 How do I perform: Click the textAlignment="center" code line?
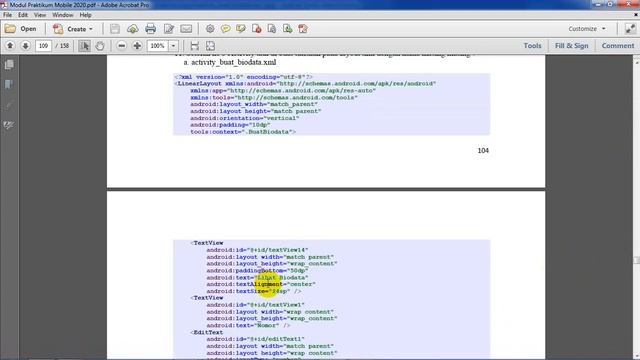261,284
